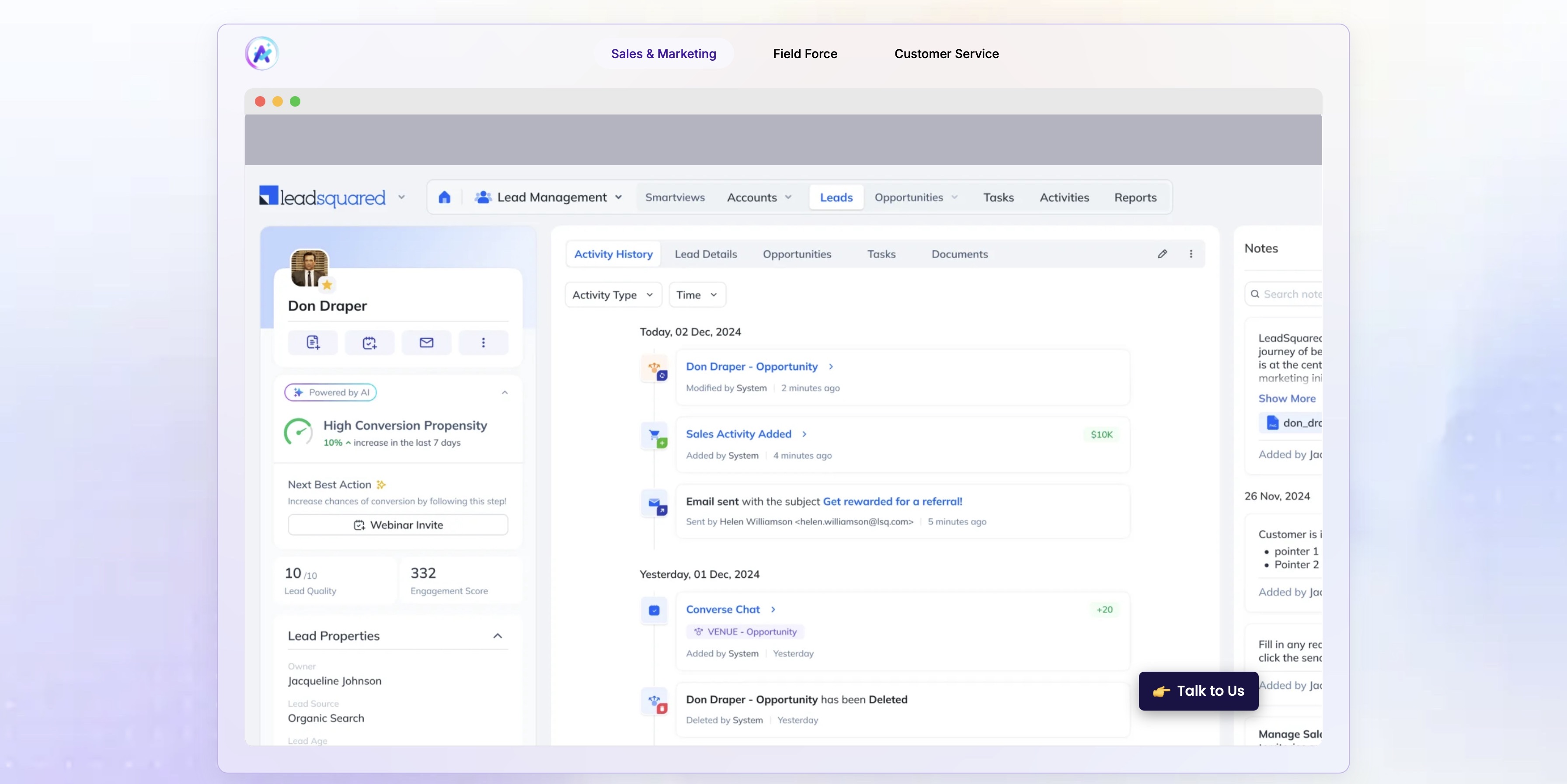Screen dimensions: 1567x784
Task: Switch to the Lead Details tab
Action: pos(705,254)
